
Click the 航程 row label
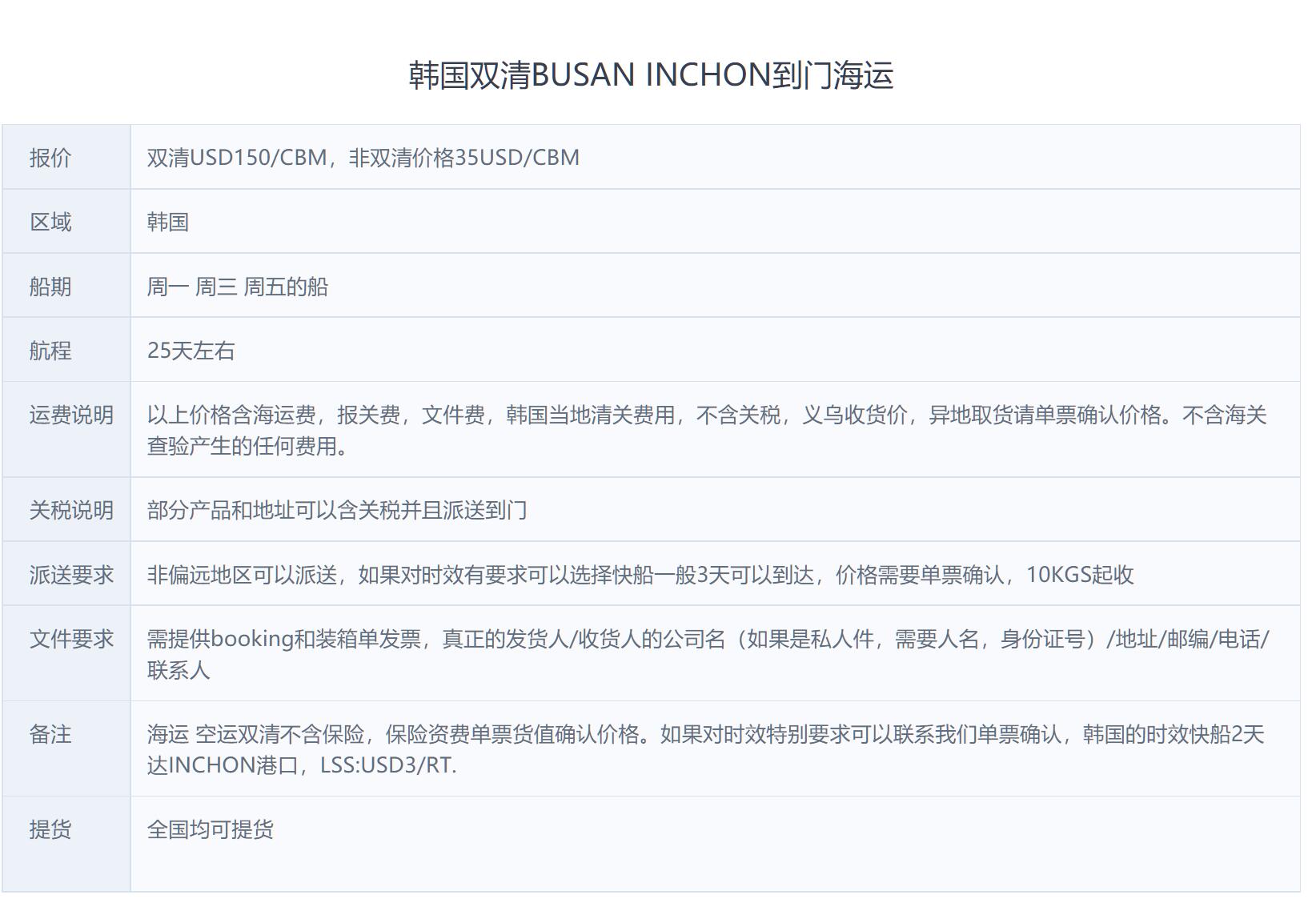click(x=50, y=351)
